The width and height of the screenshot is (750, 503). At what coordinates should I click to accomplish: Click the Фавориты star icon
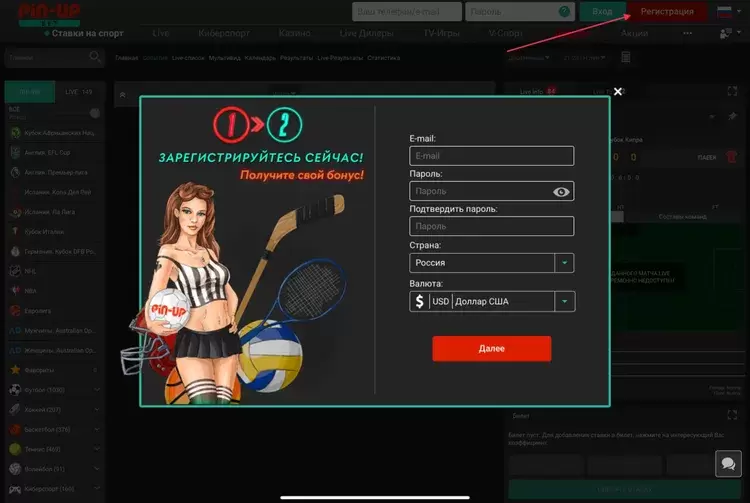[15, 370]
